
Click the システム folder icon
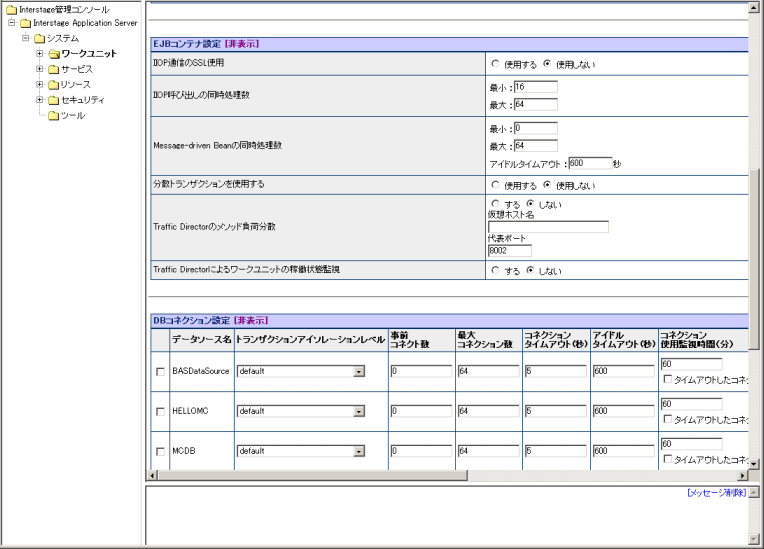coord(38,38)
